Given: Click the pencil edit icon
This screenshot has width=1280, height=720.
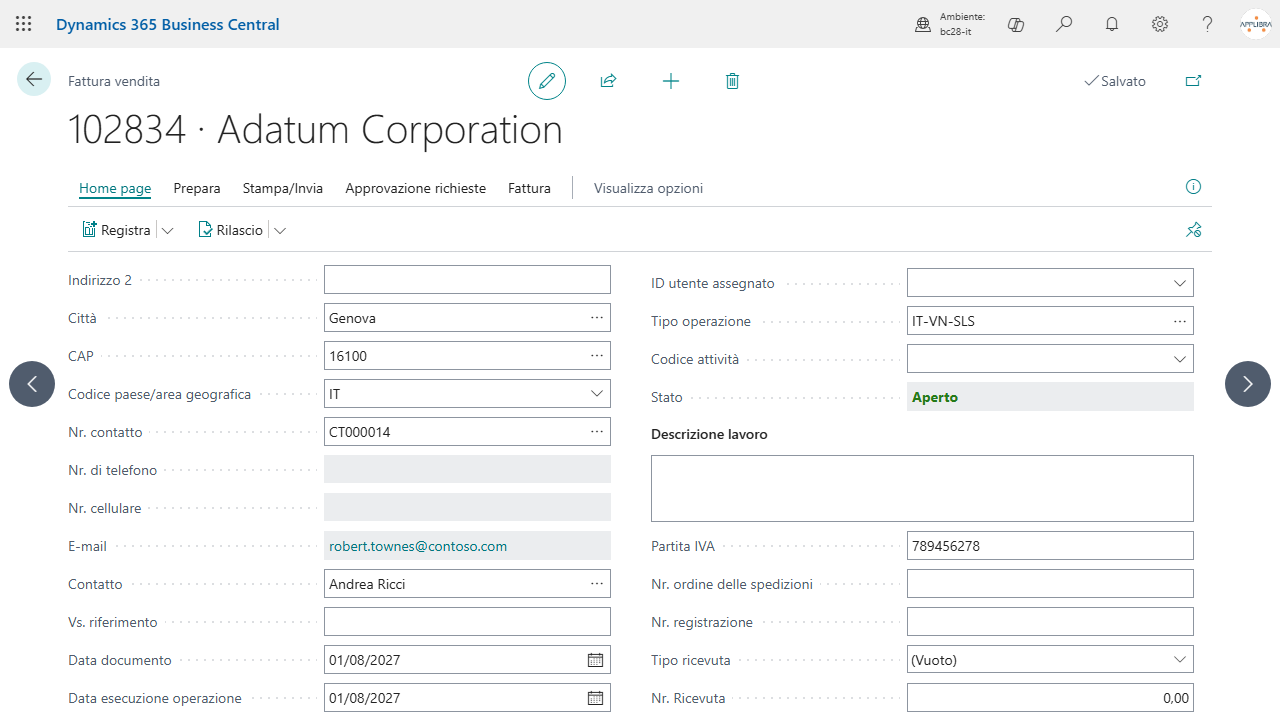Looking at the screenshot, I should coord(547,81).
